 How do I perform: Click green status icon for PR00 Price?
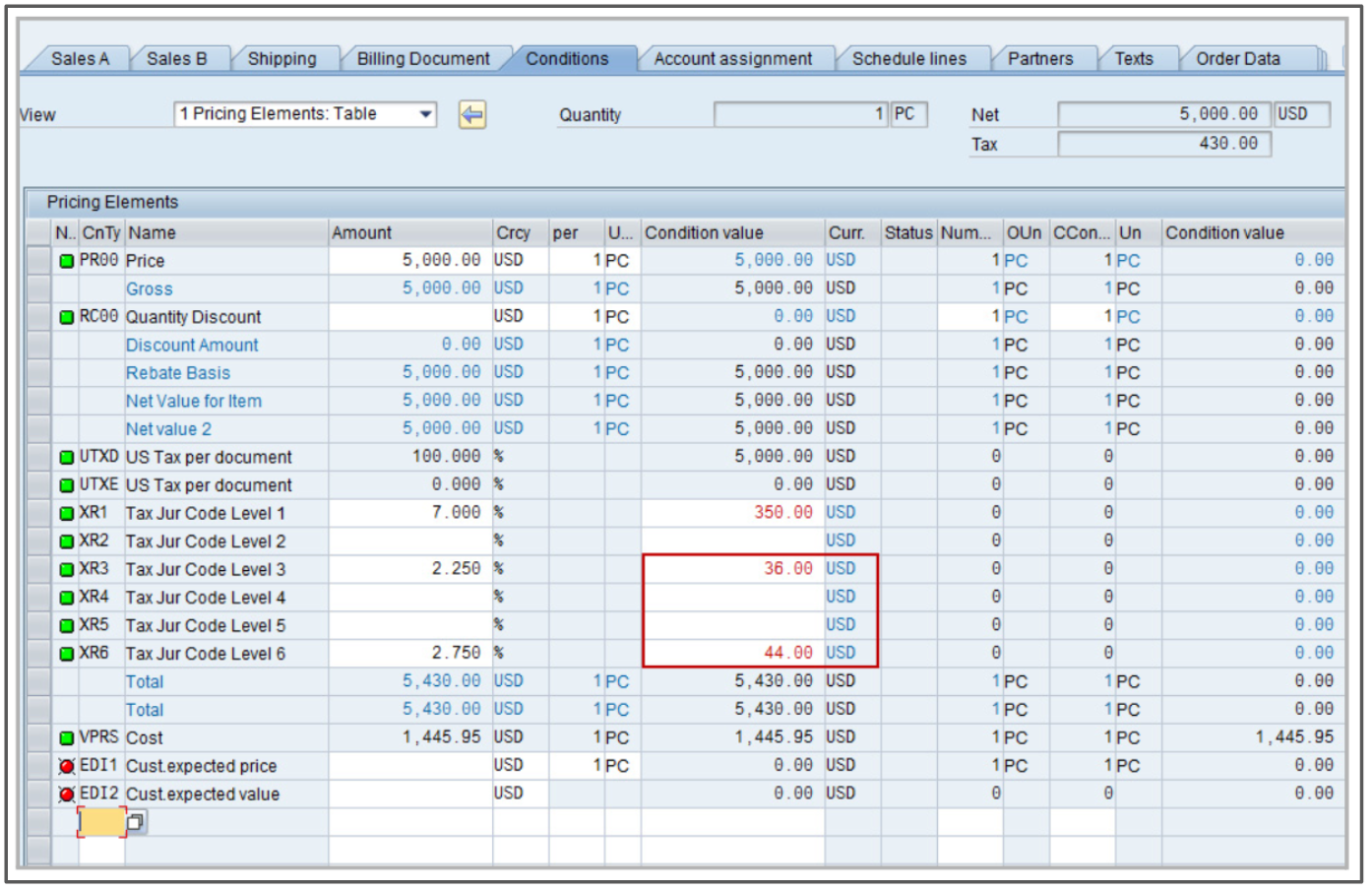point(66,261)
